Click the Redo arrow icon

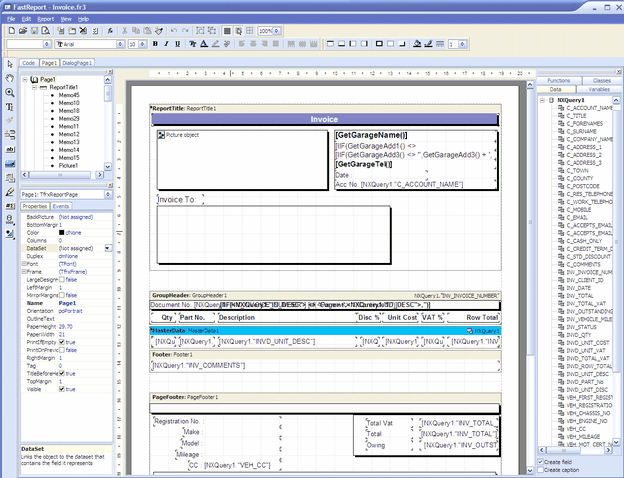pos(185,31)
